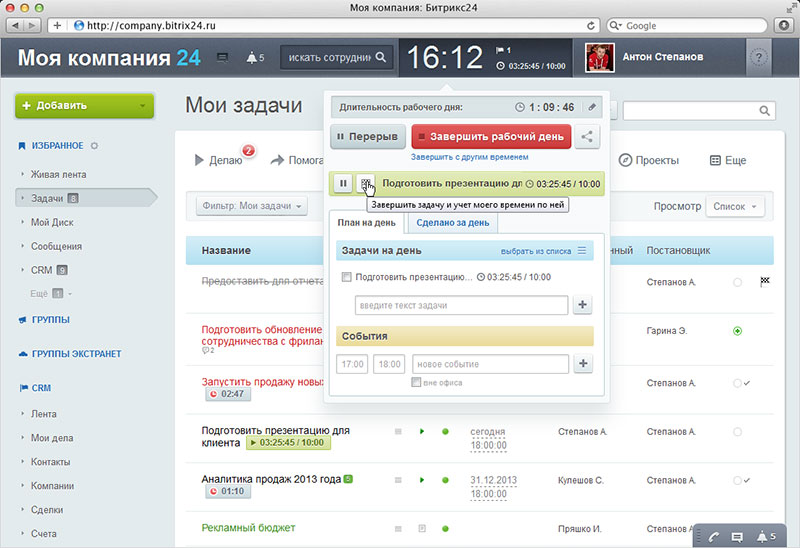The width and height of the screenshot is (800, 548).
Task: Click the favorites settings gear icon
Action: pyautogui.click(x=94, y=146)
